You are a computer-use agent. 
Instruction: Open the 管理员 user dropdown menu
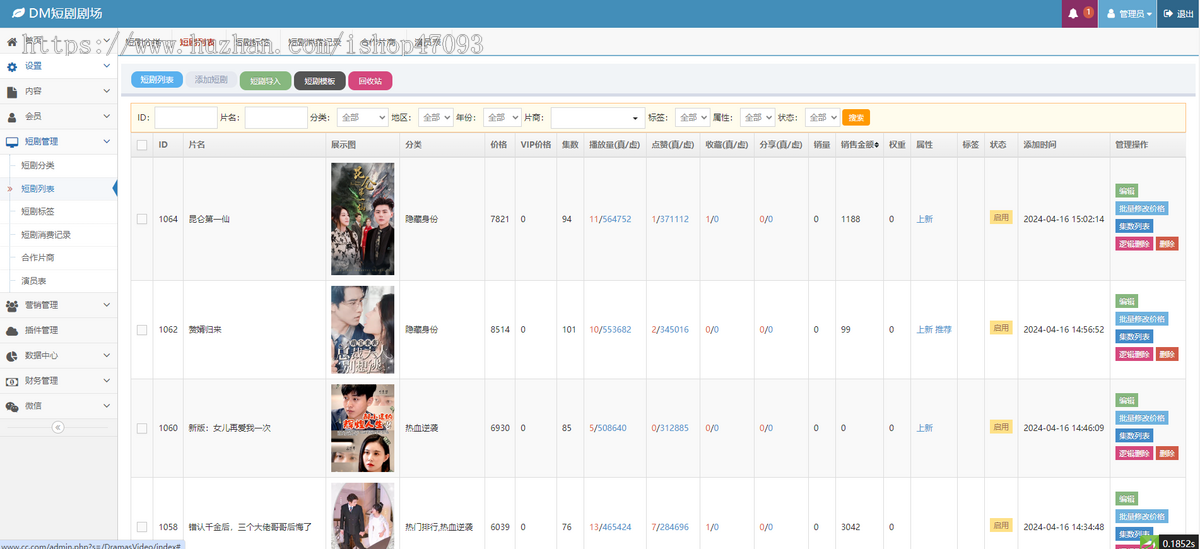pos(1128,14)
